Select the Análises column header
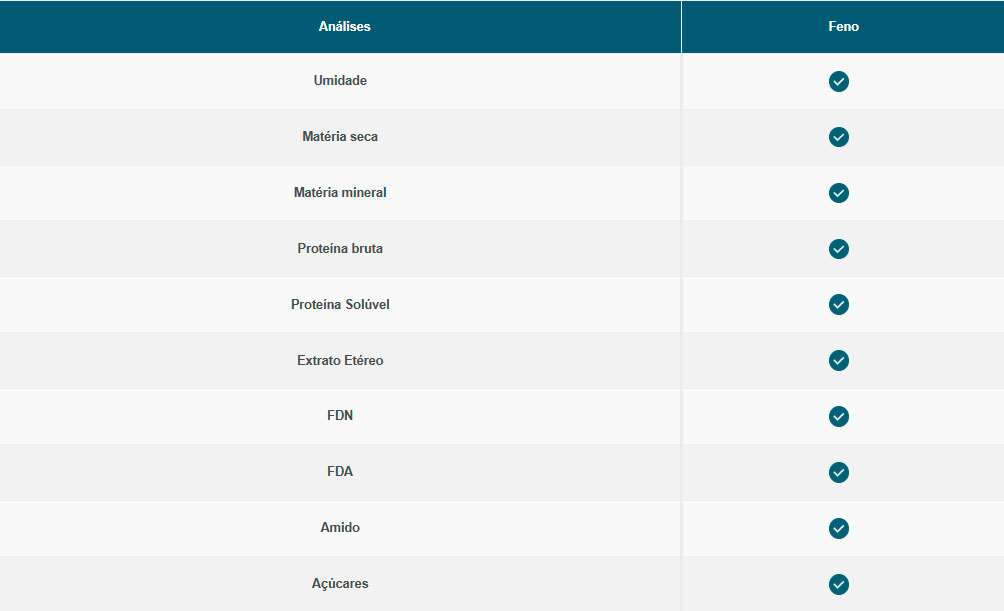The image size is (1004, 611). pyautogui.click(x=345, y=27)
